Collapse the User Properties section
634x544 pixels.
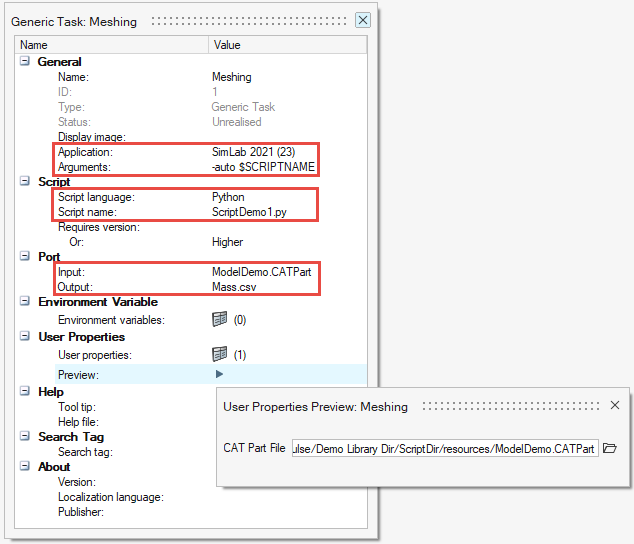coord(25,337)
